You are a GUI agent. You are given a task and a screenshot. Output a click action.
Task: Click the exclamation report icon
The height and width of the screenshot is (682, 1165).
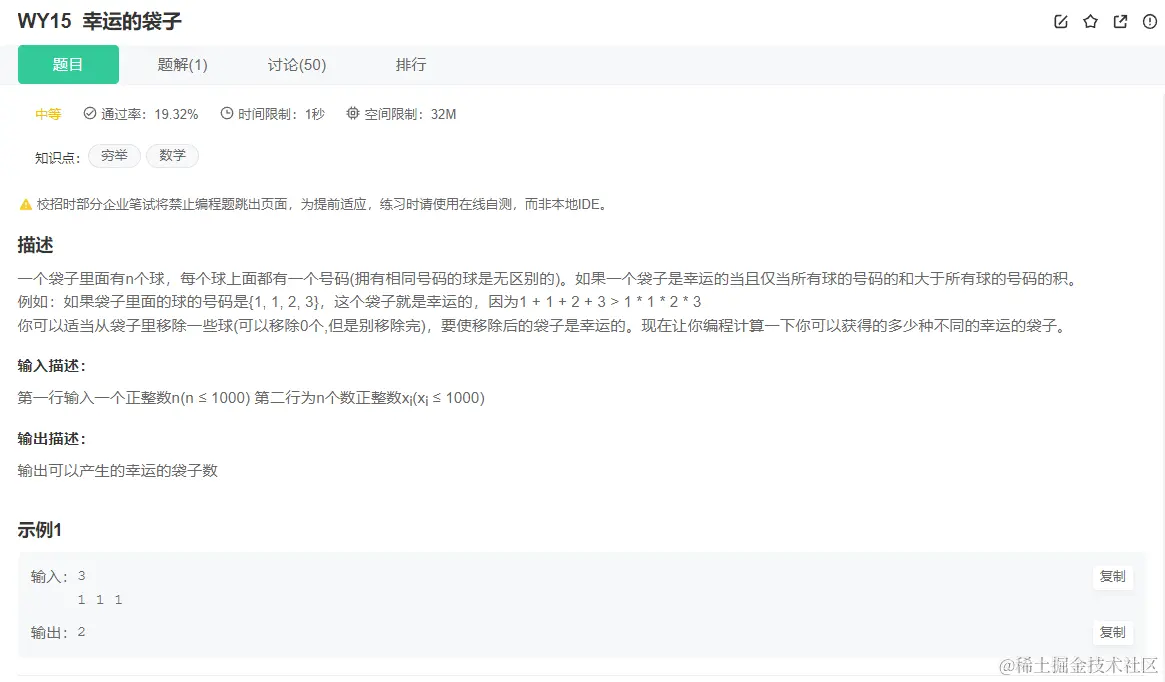[1149, 22]
